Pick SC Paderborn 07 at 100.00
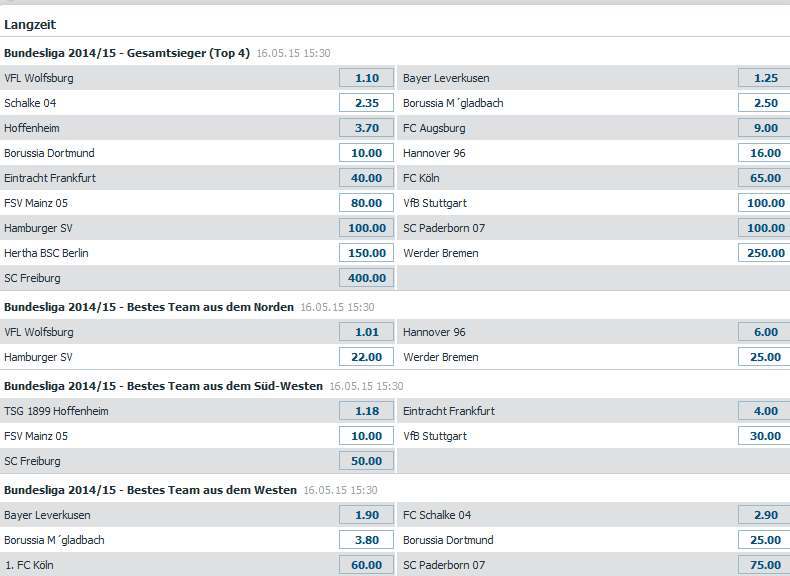Image resolution: width=790 pixels, height=576 pixels. (764, 228)
